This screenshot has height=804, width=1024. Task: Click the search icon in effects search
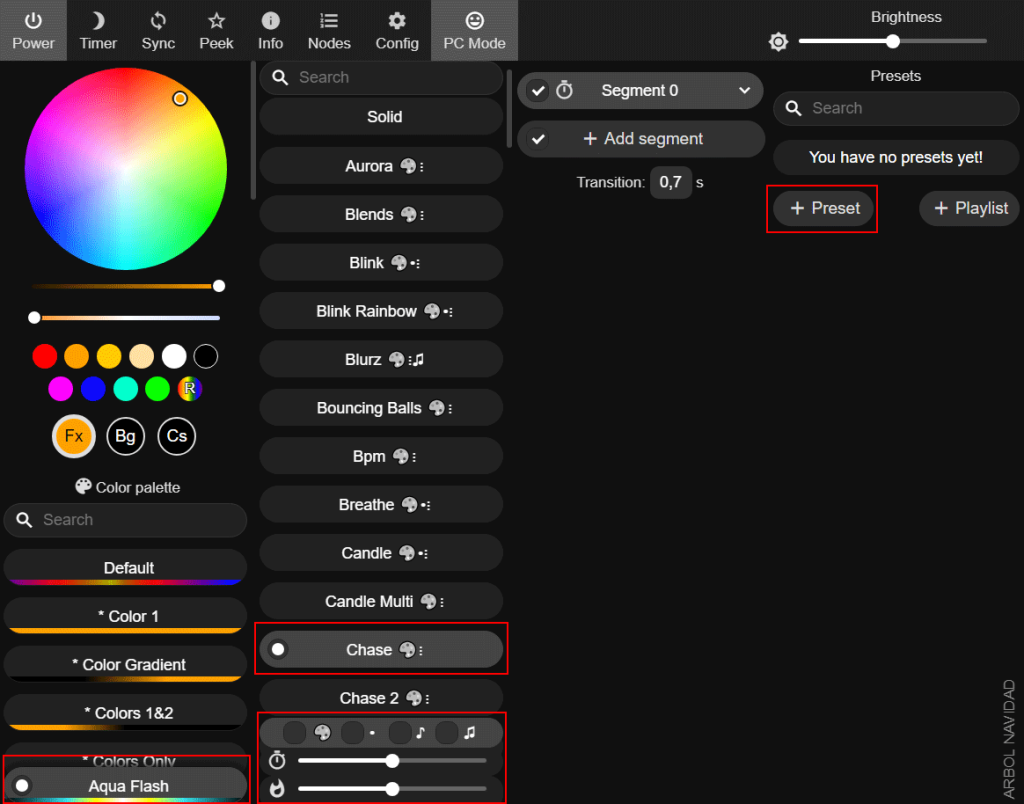click(x=280, y=77)
